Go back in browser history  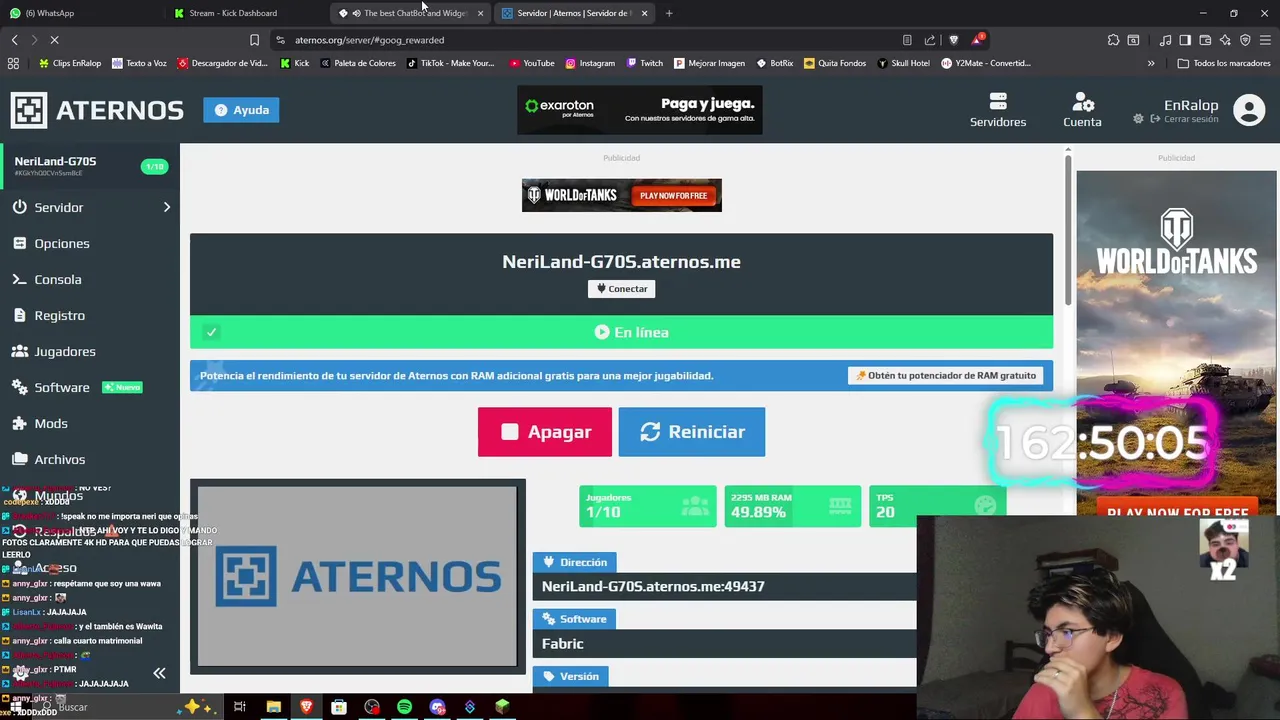point(14,40)
